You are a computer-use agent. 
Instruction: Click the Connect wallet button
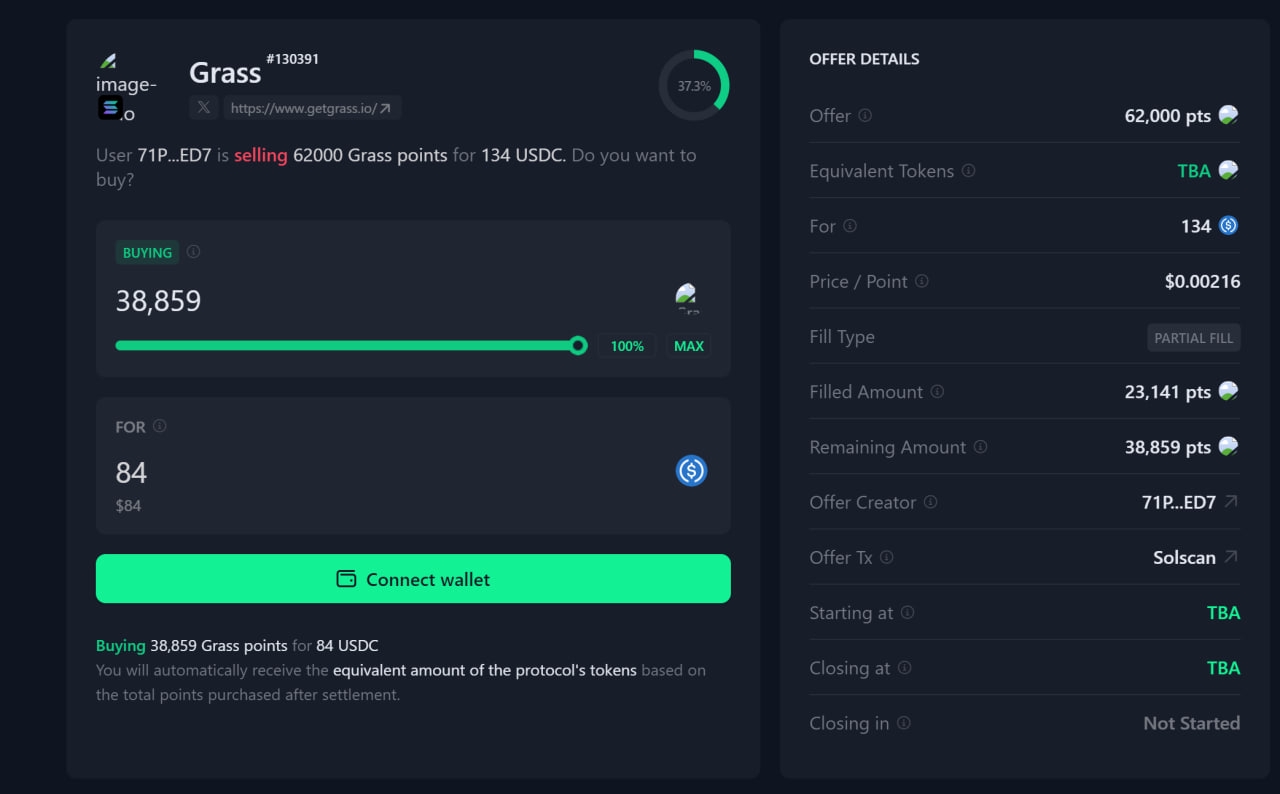point(413,579)
